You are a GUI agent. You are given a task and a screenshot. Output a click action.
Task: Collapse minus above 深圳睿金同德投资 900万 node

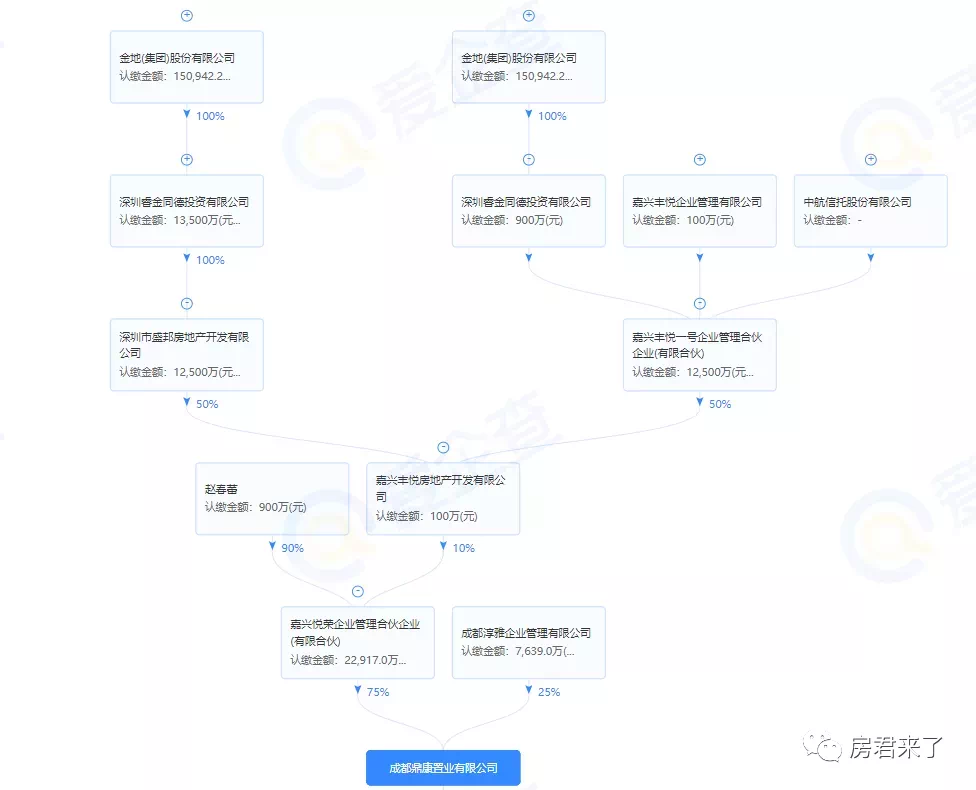click(528, 159)
